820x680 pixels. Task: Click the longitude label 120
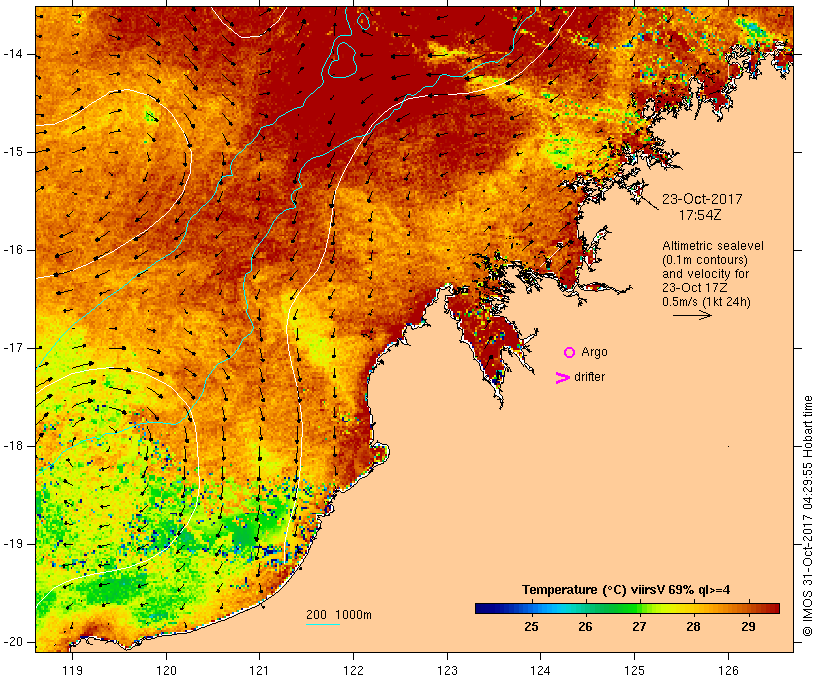pyautogui.click(x=166, y=670)
